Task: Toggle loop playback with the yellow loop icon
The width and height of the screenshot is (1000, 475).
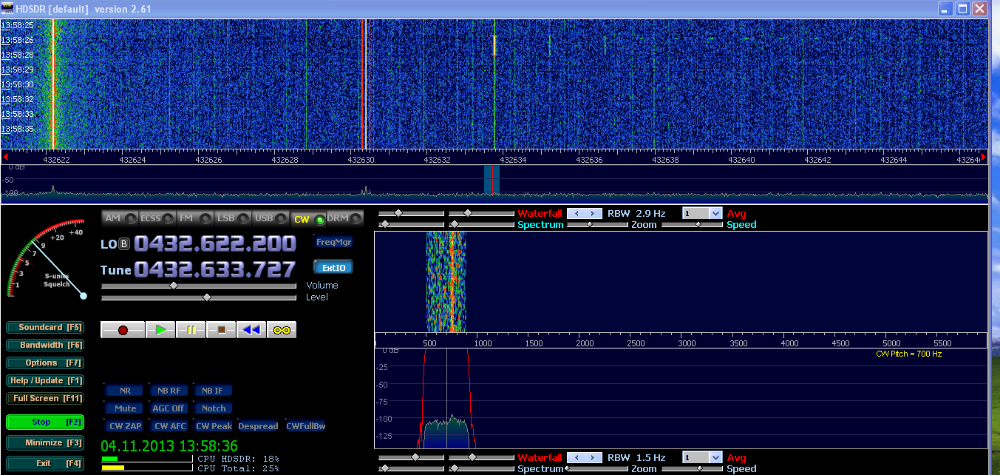Action: coord(282,330)
